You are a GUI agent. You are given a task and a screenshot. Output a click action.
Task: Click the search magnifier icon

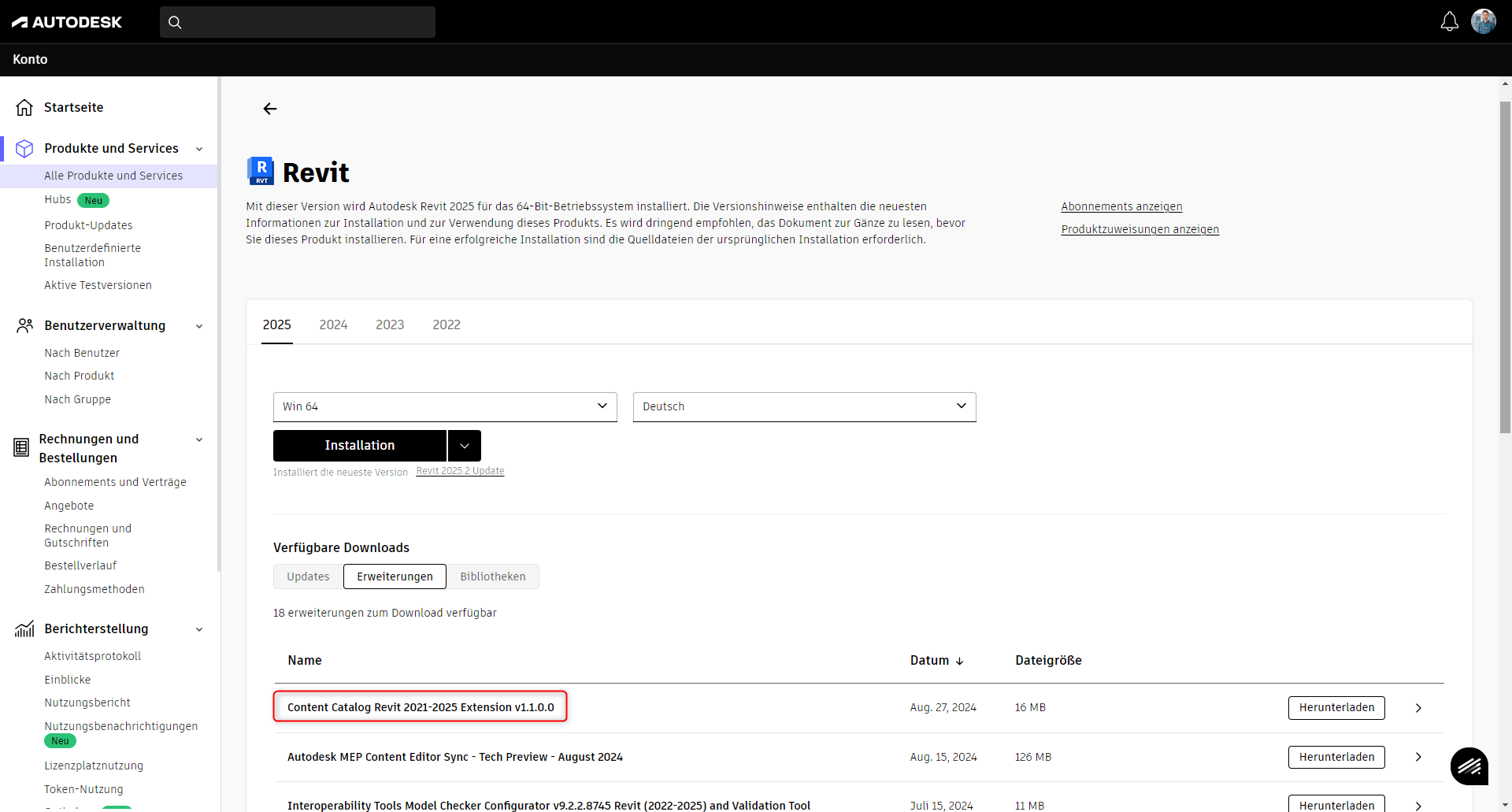[x=175, y=22]
